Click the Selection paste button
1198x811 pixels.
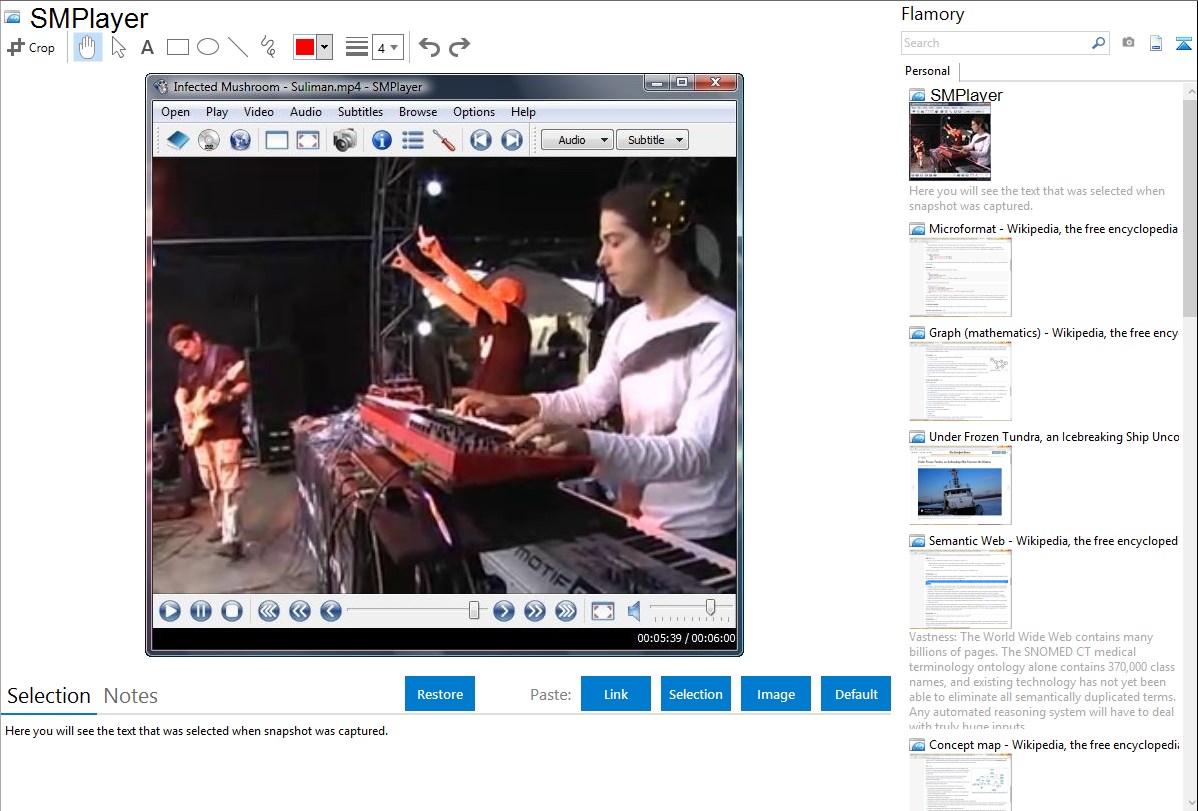pos(696,694)
